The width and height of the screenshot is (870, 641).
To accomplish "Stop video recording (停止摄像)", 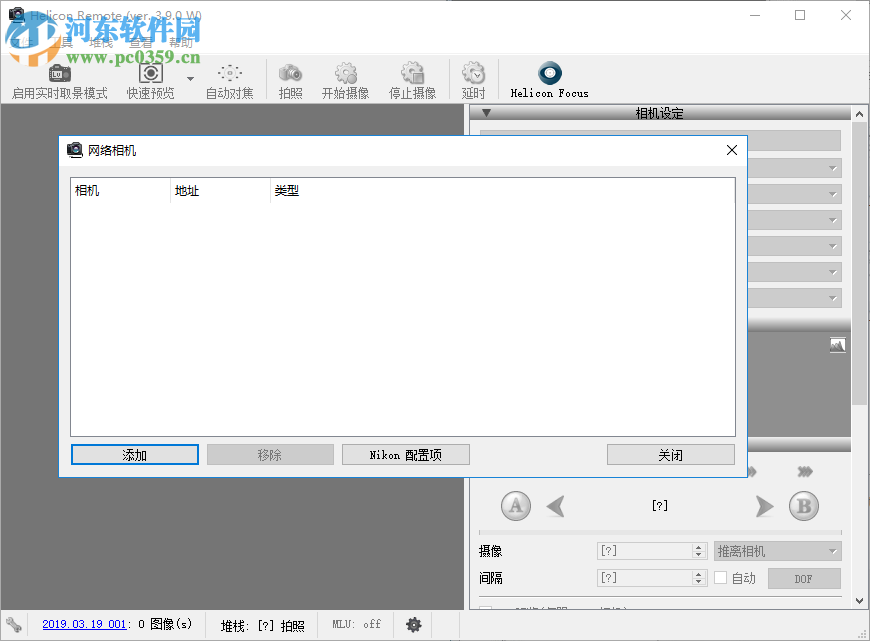I will [412, 80].
